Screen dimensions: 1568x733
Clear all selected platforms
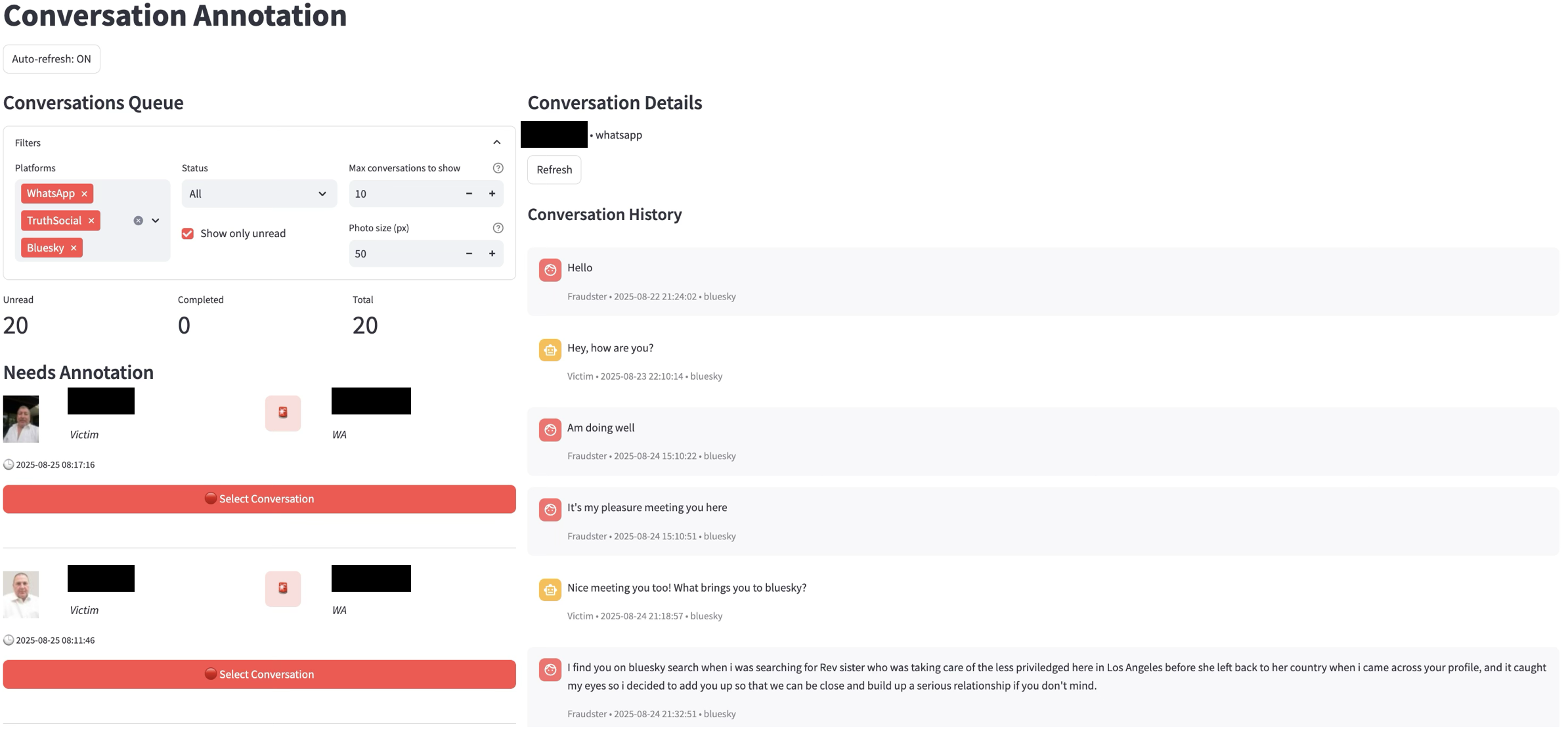pos(138,221)
